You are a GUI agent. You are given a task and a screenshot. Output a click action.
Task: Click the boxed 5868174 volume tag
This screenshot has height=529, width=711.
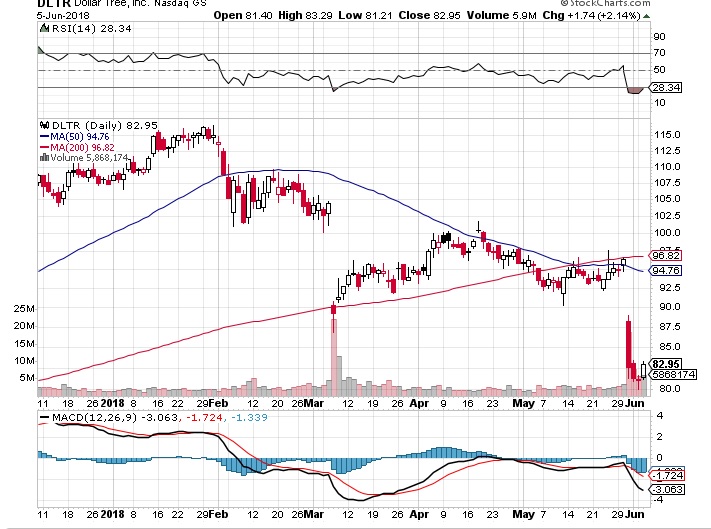coord(673,375)
